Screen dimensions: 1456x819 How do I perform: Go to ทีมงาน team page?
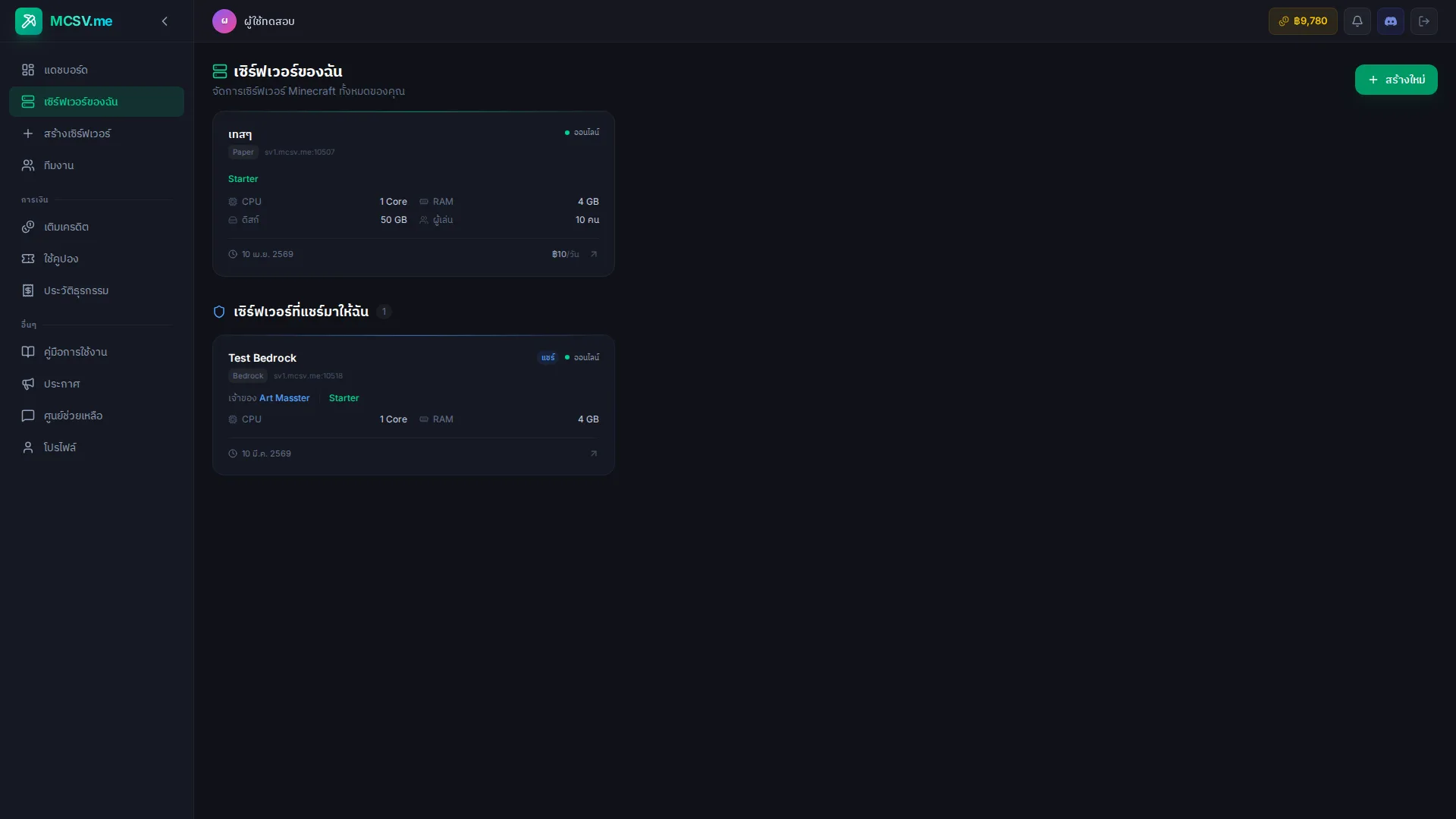pos(58,165)
